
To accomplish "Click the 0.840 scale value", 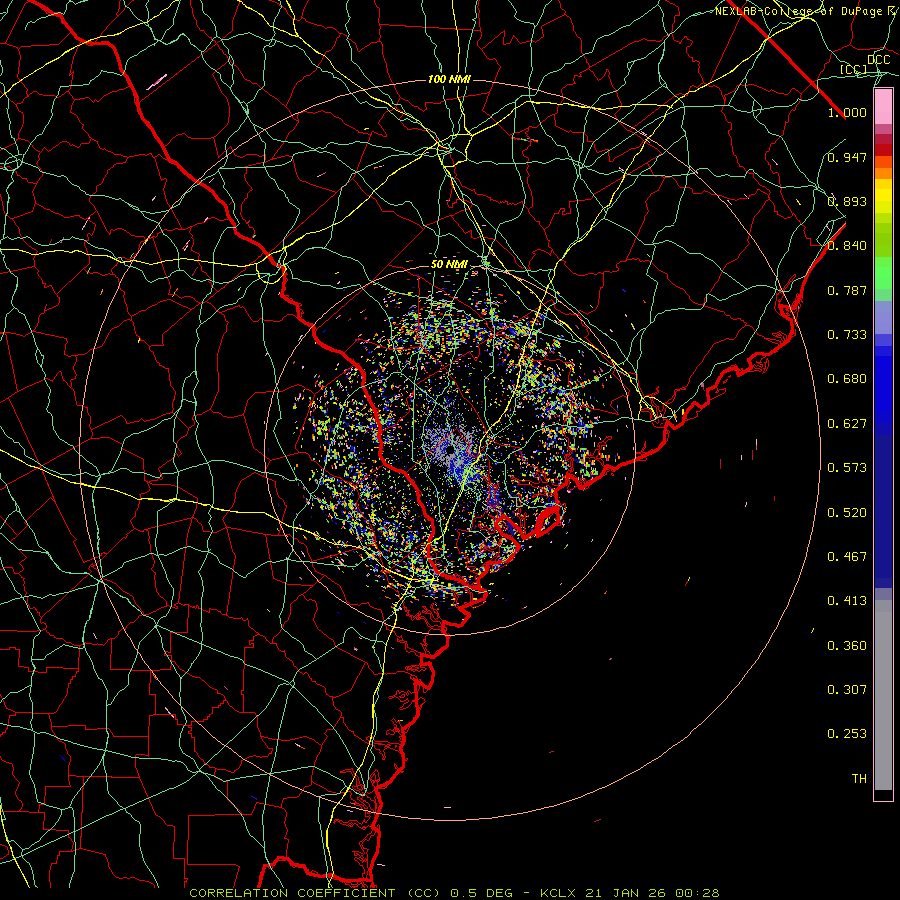I will pos(847,246).
